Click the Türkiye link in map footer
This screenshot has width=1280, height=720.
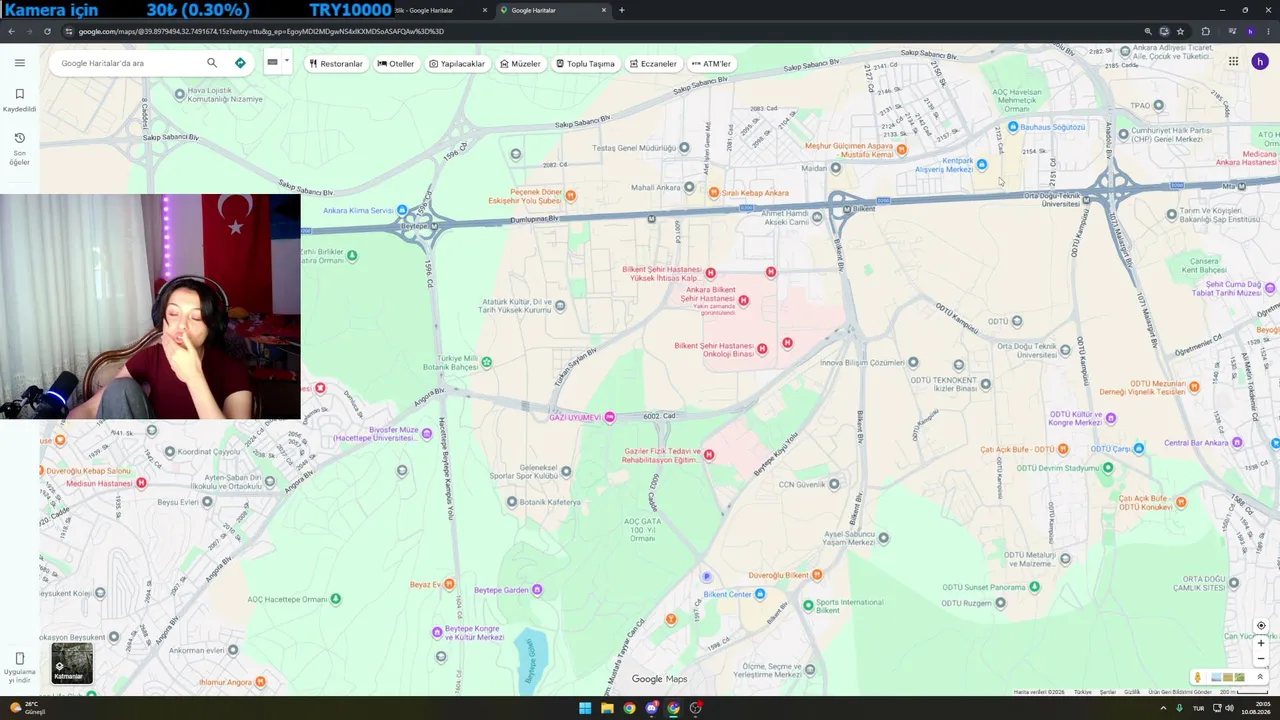click(x=1083, y=692)
